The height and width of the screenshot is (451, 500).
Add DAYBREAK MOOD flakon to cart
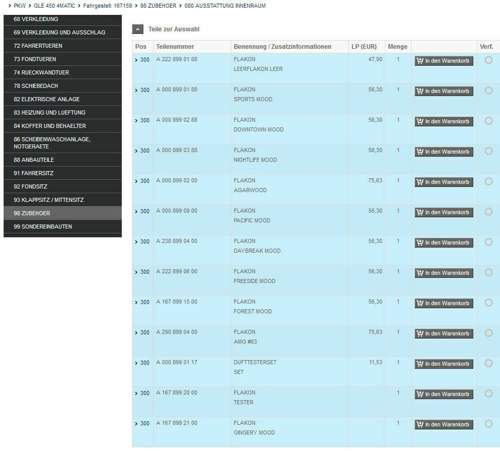[x=444, y=243]
